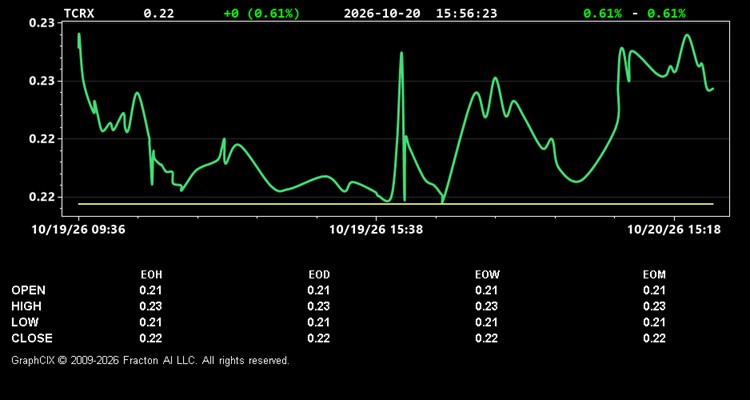The height and width of the screenshot is (400, 750).
Task: Click the 2026-10-20 date in header
Action: [382, 13]
